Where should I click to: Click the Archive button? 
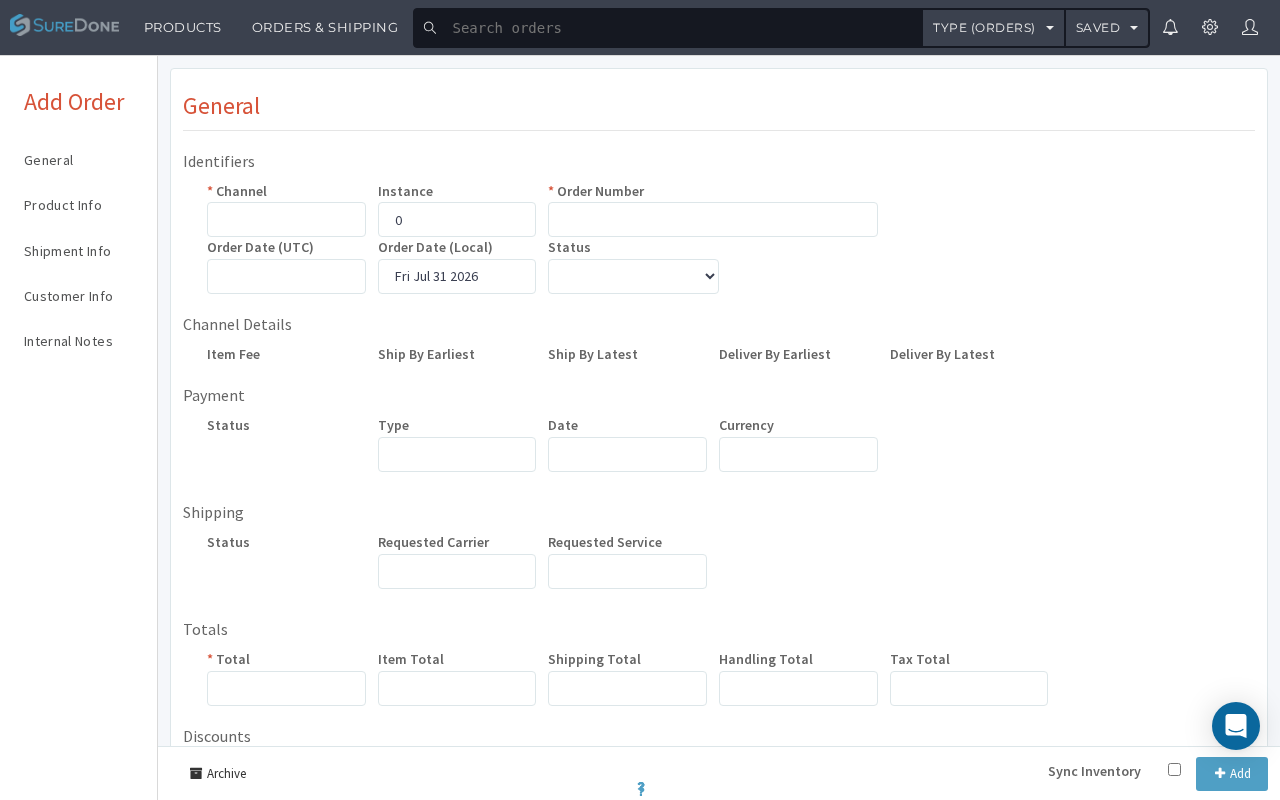point(218,773)
